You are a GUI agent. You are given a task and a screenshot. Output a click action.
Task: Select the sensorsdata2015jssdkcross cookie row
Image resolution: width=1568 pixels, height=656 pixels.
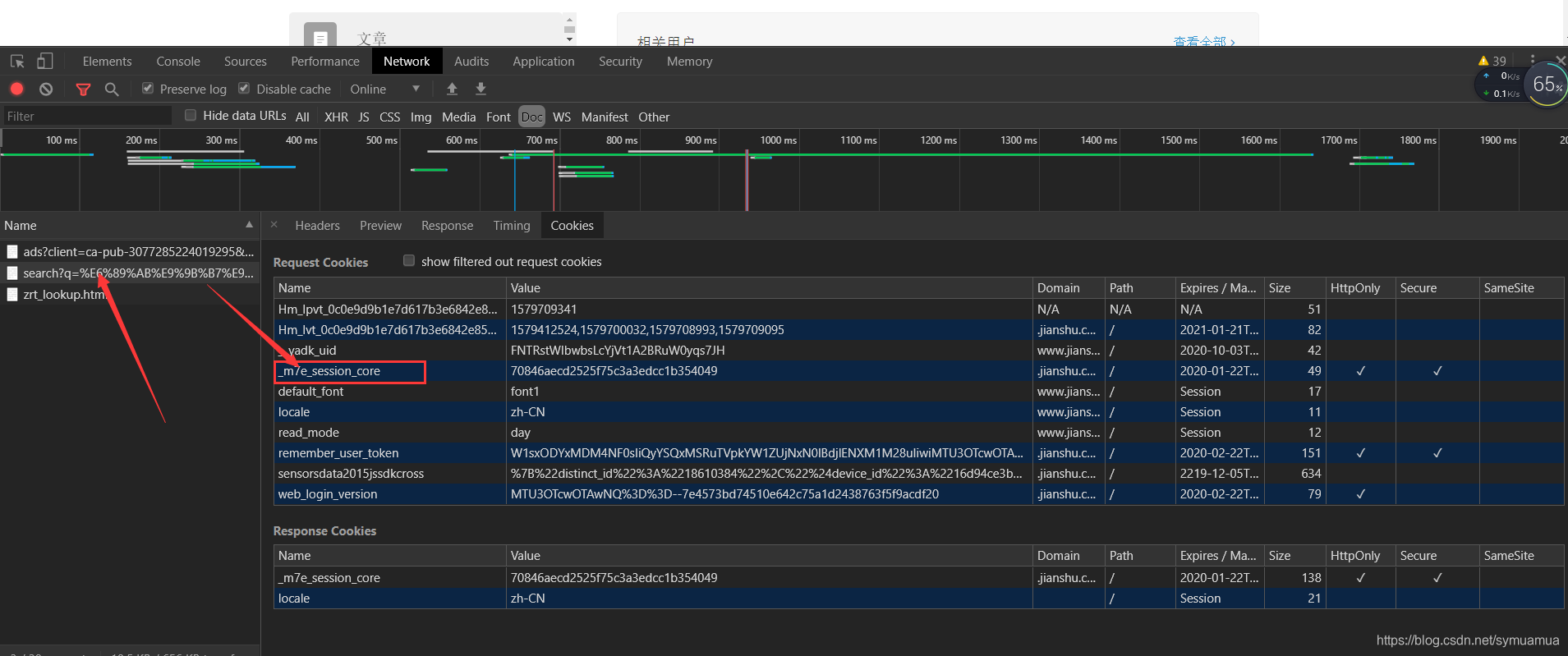[x=918, y=474]
